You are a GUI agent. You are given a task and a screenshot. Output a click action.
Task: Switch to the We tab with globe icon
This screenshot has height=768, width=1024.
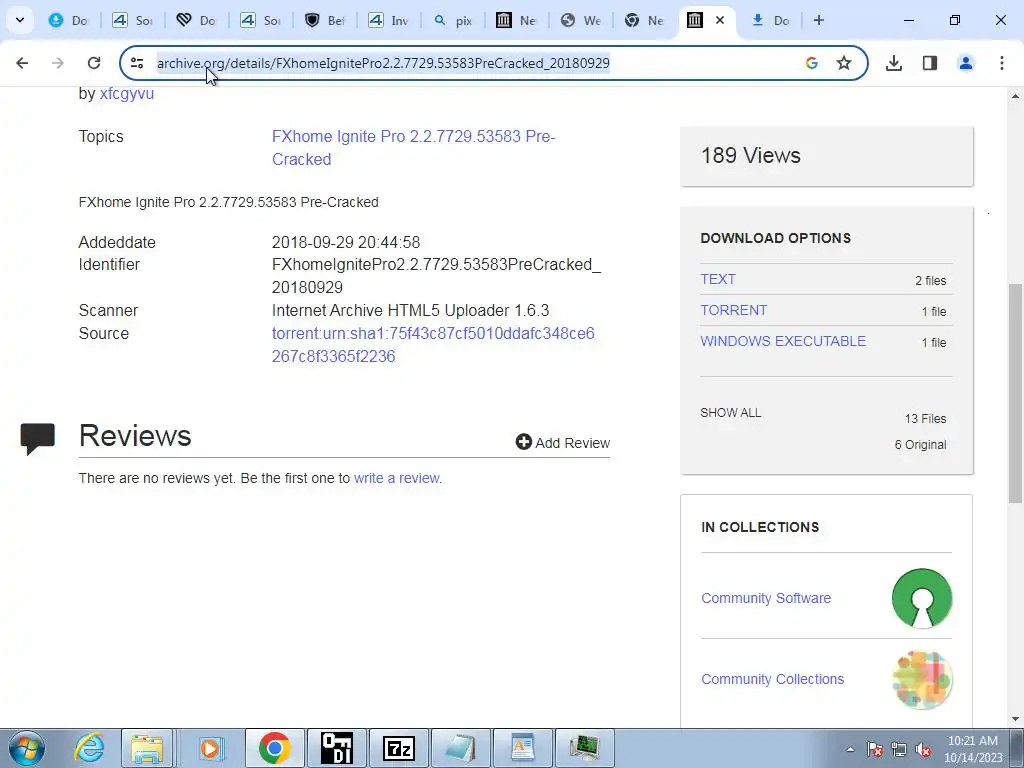tap(581, 20)
